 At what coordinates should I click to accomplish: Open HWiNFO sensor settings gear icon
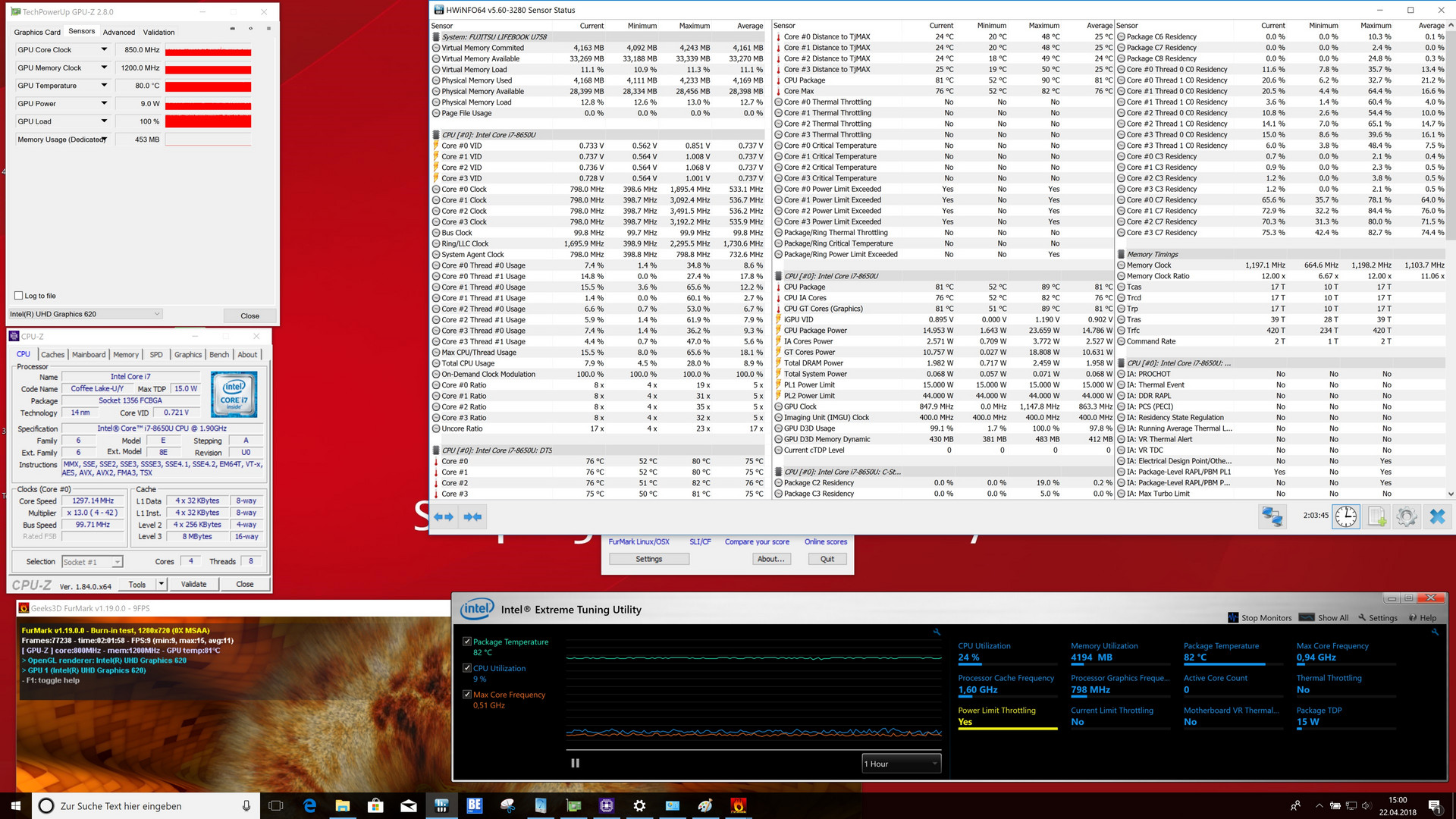(x=1407, y=516)
